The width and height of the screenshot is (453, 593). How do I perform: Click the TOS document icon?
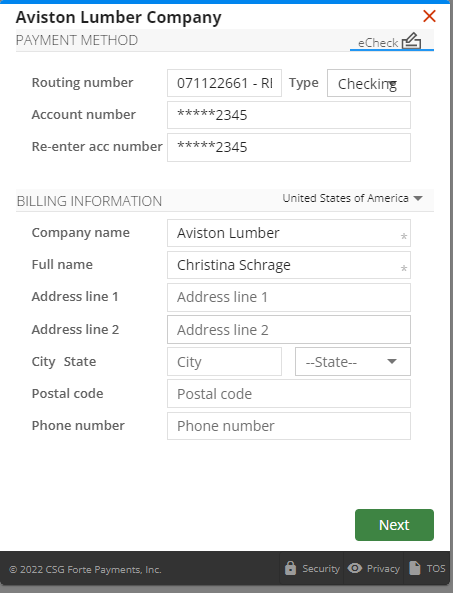click(415, 568)
